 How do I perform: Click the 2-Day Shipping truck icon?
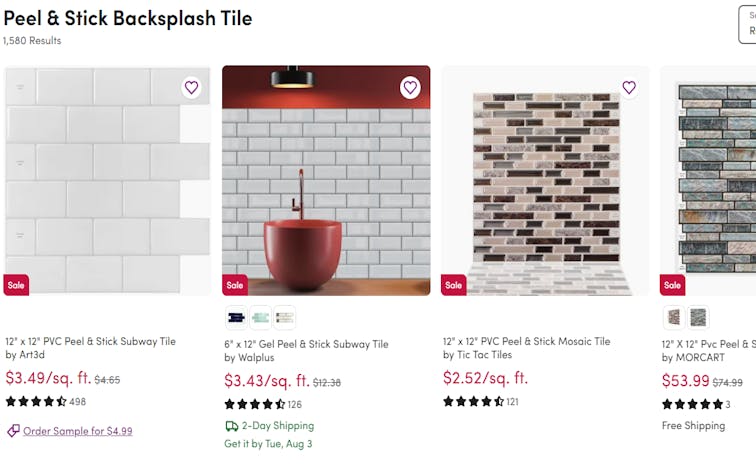pos(231,426)
